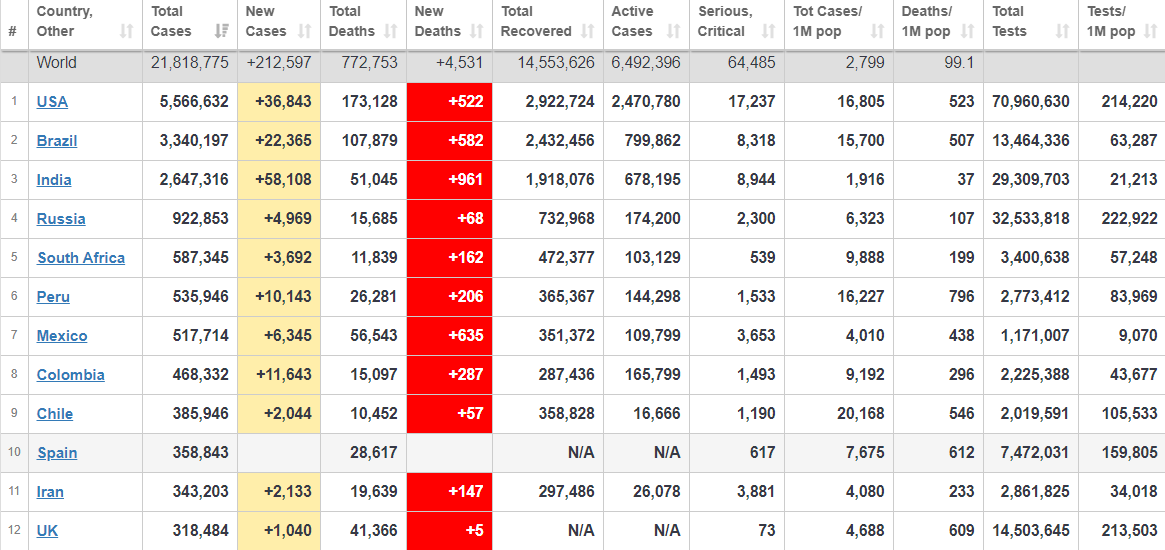Screen dimensions: 1165x550
Task: Follow the UK link
Action: (x=48, y=531)
